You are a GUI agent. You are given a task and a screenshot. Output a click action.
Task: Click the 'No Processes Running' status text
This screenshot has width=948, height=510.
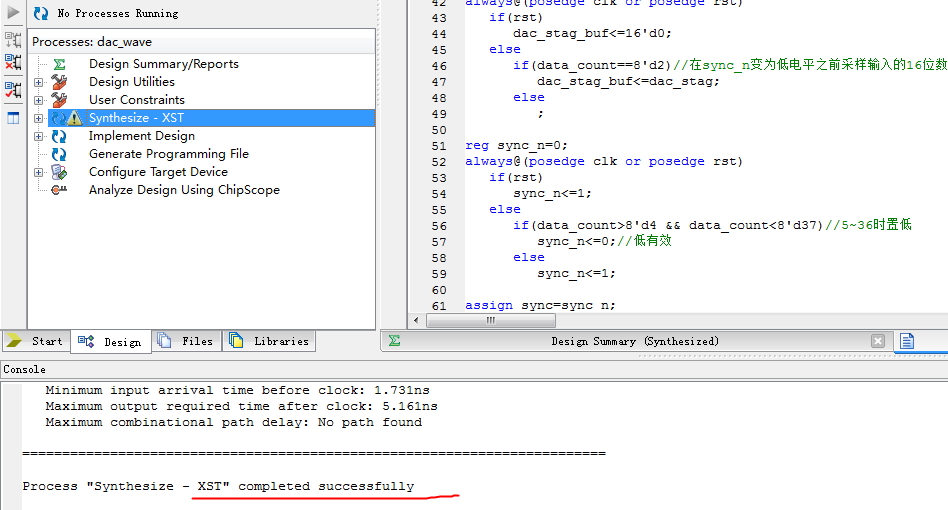coord(118,13)
